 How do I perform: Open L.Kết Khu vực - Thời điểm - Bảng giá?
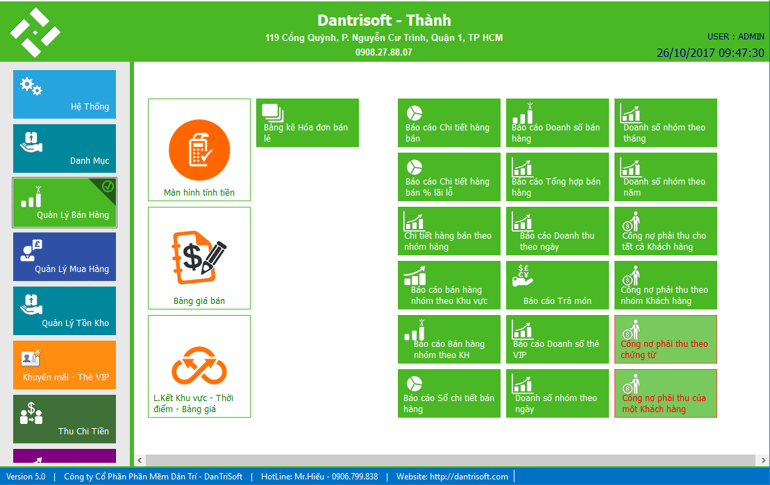[x=199, y=366]
